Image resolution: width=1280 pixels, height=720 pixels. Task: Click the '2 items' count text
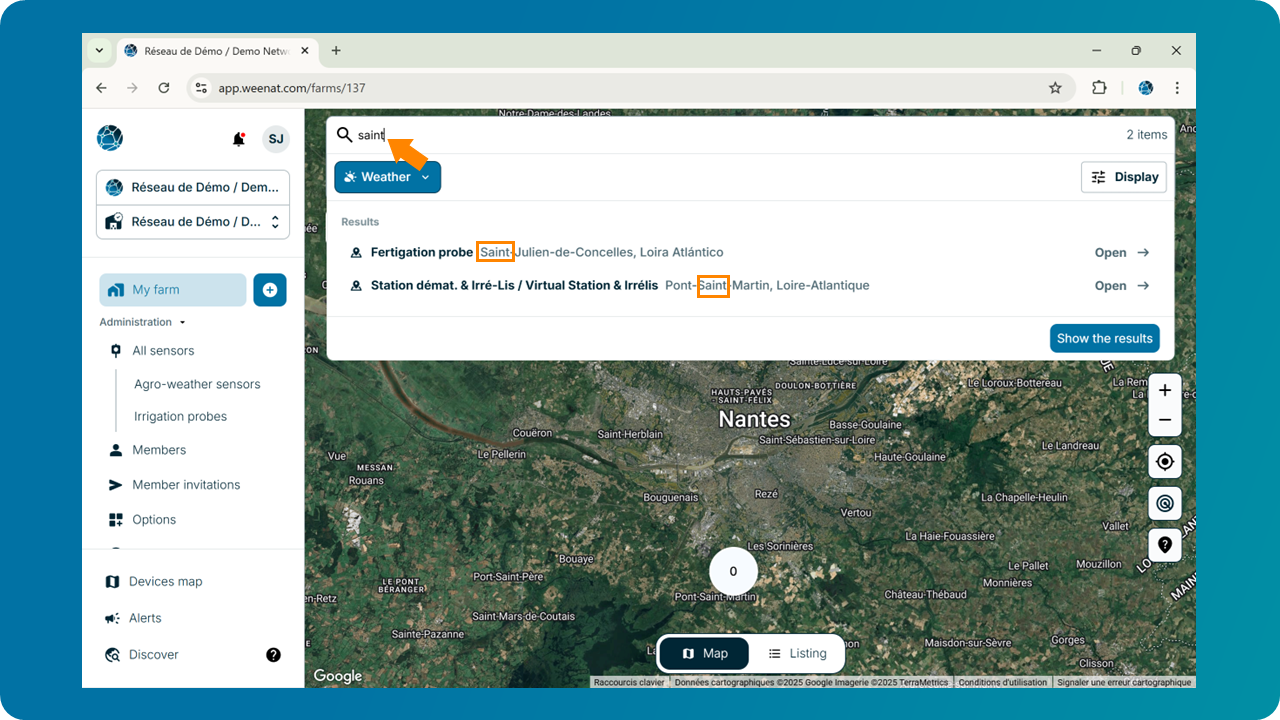(x=1146, y=135)
